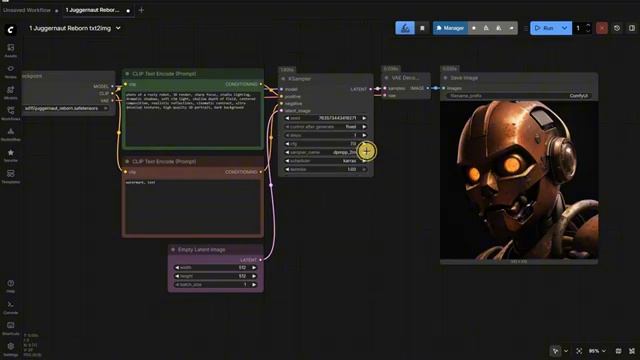
Task: Open the Templates sidebar panel
Action: pos(11,176)
